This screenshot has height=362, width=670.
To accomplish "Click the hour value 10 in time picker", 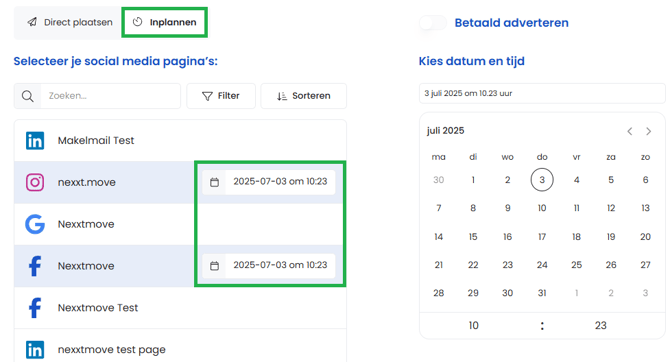I will 473,326.
